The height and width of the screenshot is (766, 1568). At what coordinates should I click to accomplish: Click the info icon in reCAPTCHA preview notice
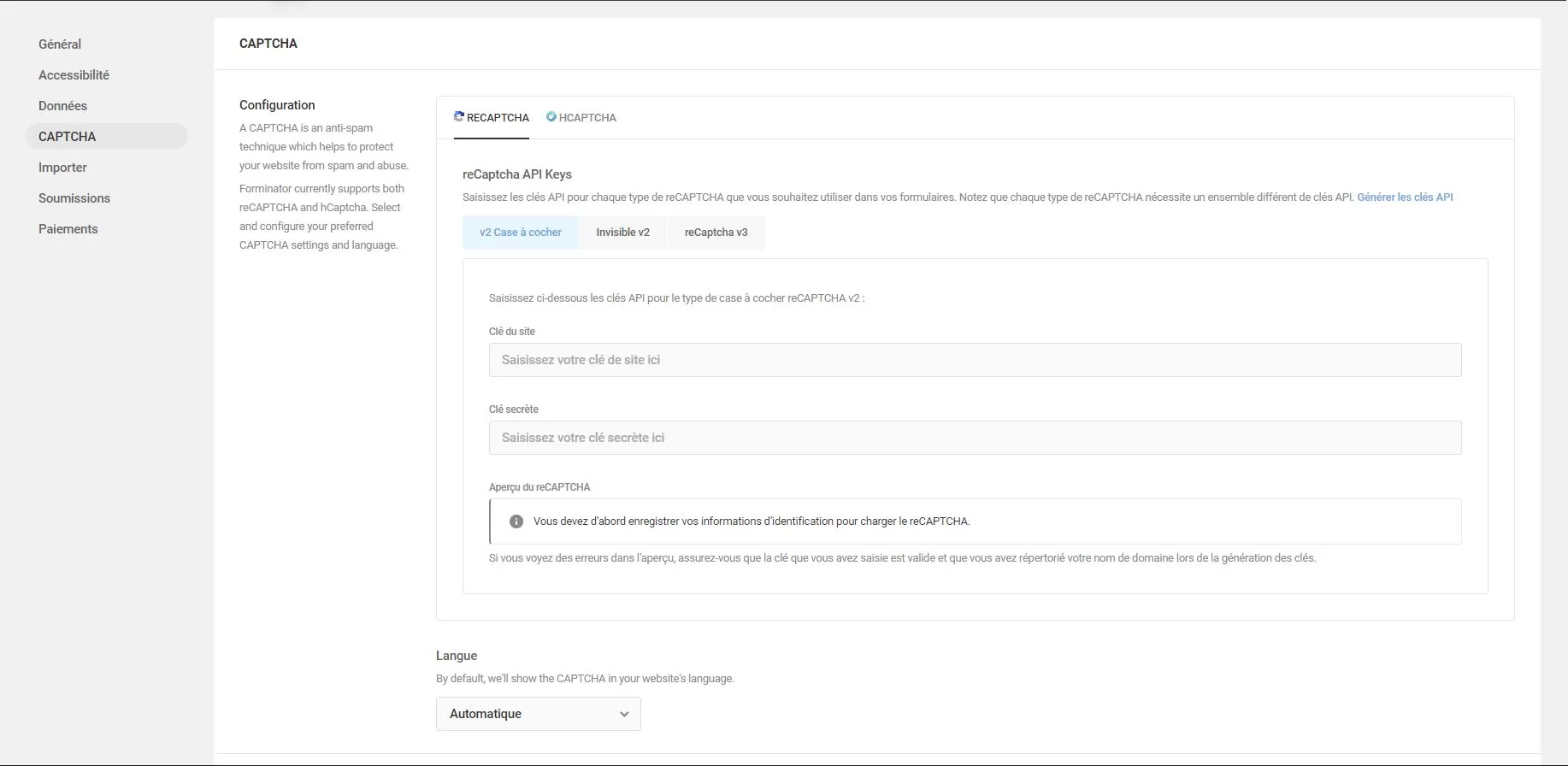pos(516,521)
